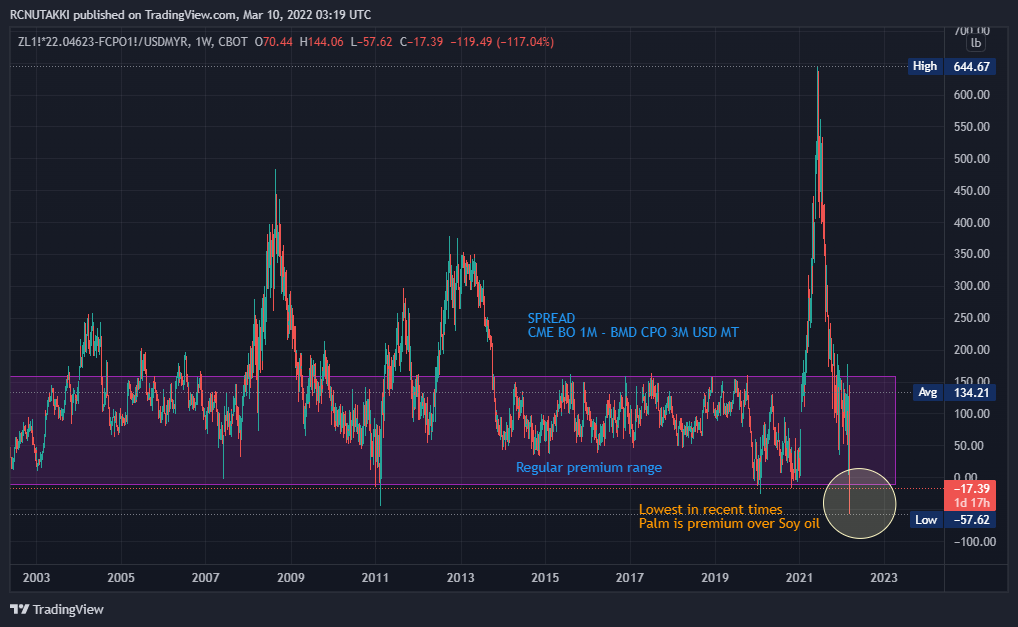Click the 350.00 price axis label
Viewport: 1018px width, 627px height.
[x=972, y=254]
